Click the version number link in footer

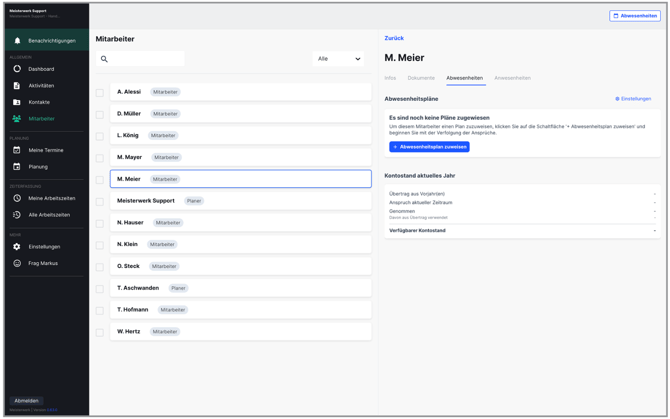pos(52,410)
